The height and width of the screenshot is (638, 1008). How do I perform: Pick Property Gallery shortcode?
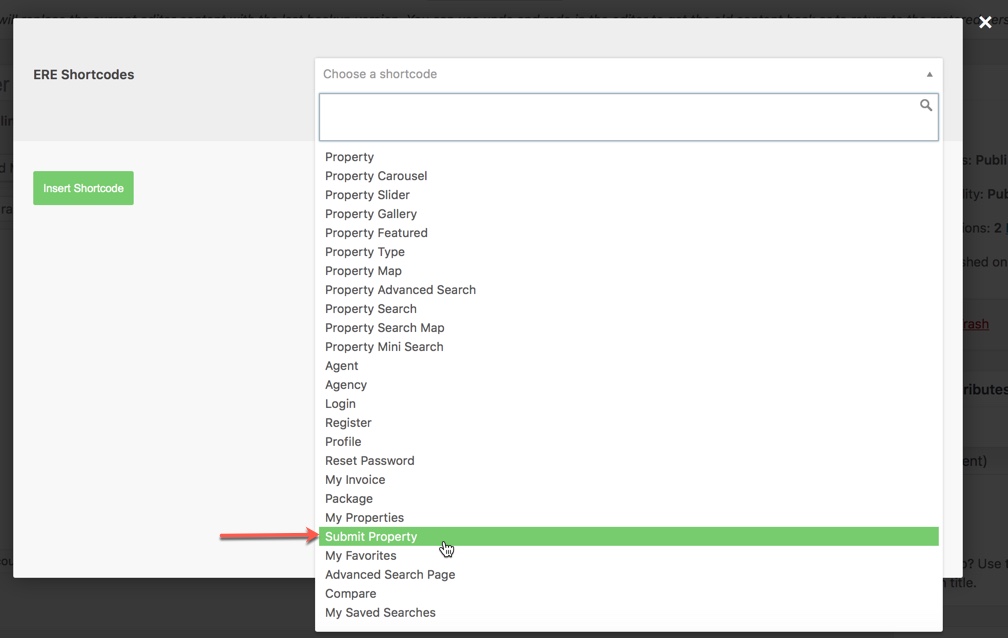[x=629, y=214]
